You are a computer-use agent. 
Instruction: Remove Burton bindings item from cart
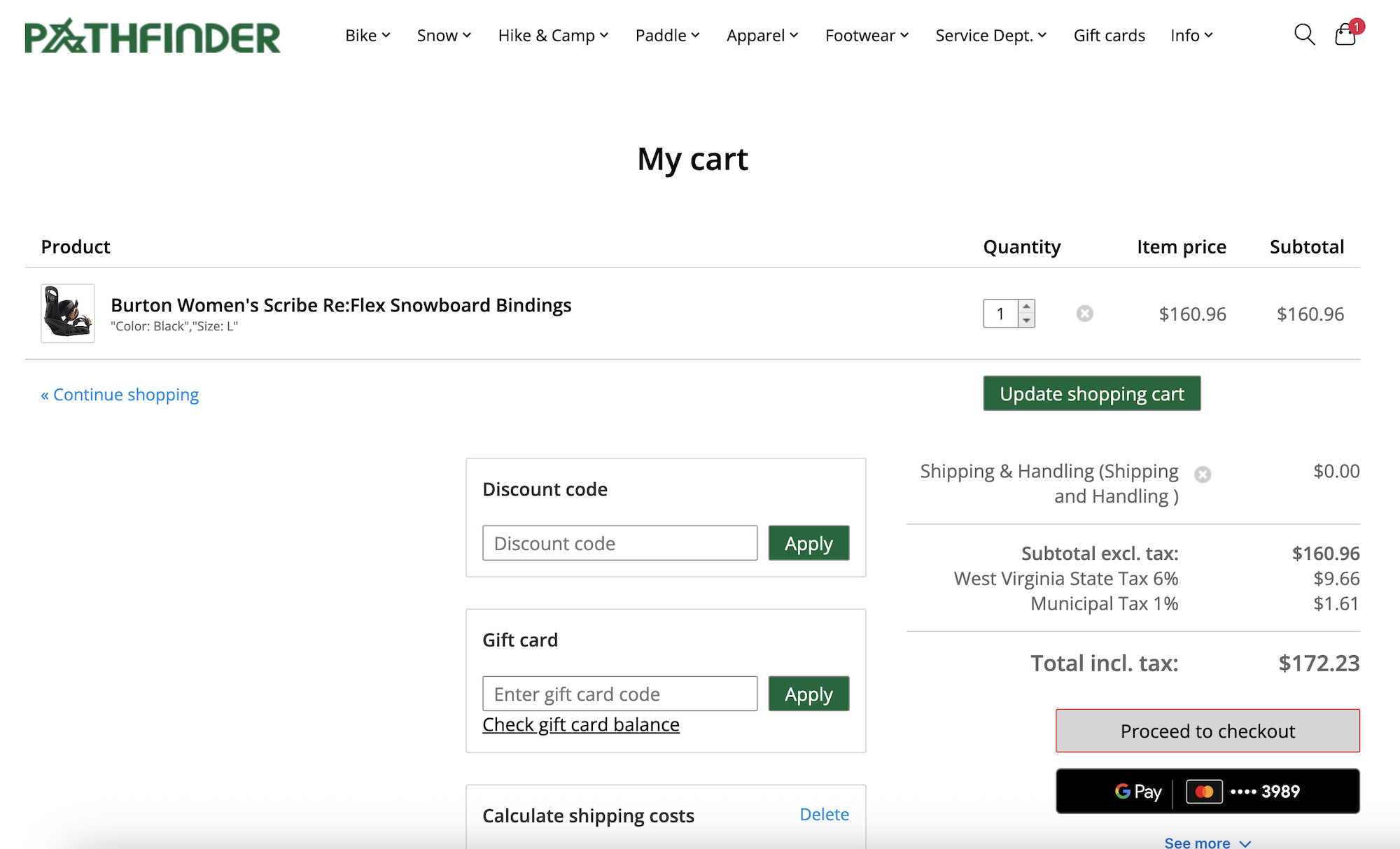click(x=1085, y=314)
